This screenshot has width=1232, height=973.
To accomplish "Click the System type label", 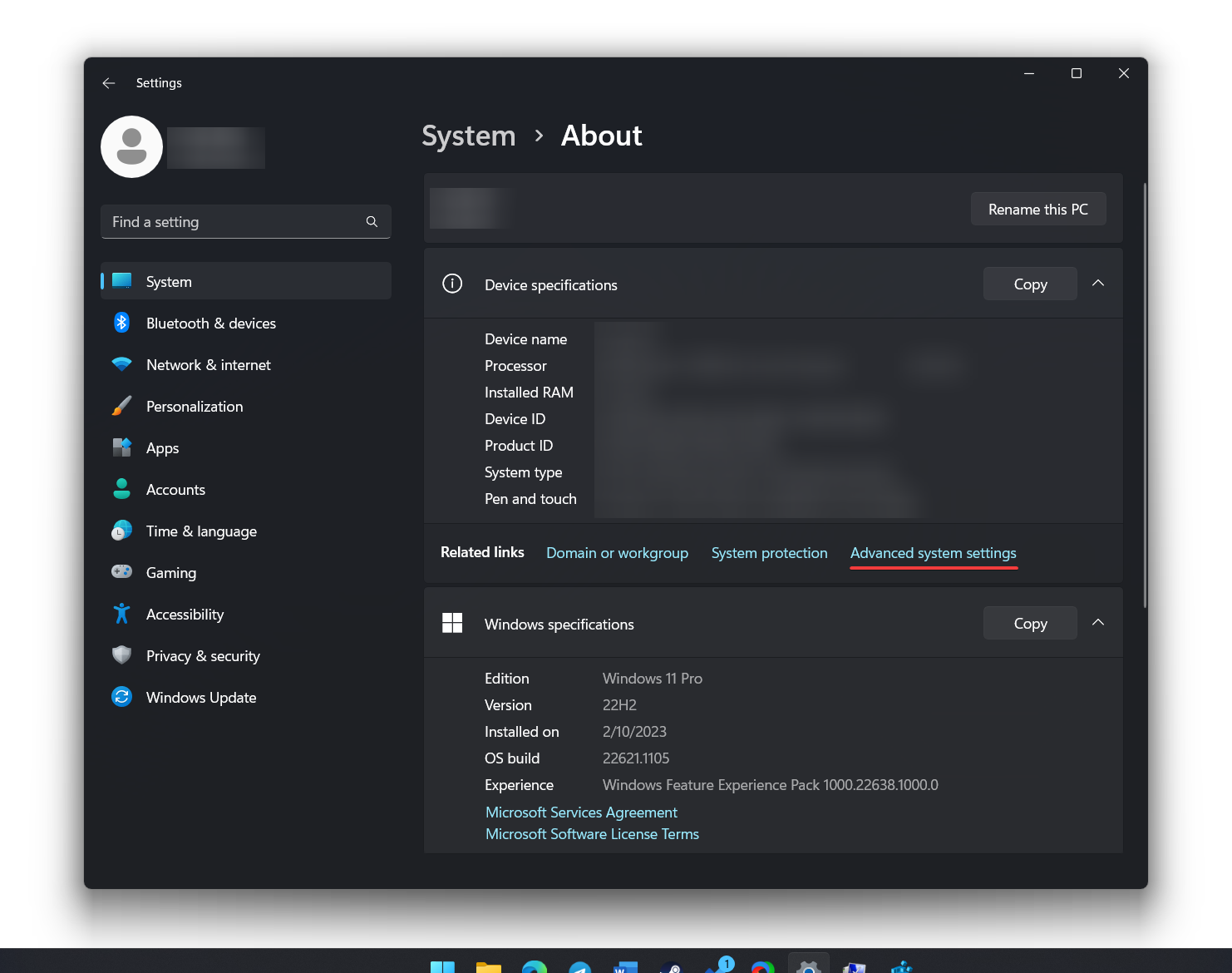I will (523, 472).
